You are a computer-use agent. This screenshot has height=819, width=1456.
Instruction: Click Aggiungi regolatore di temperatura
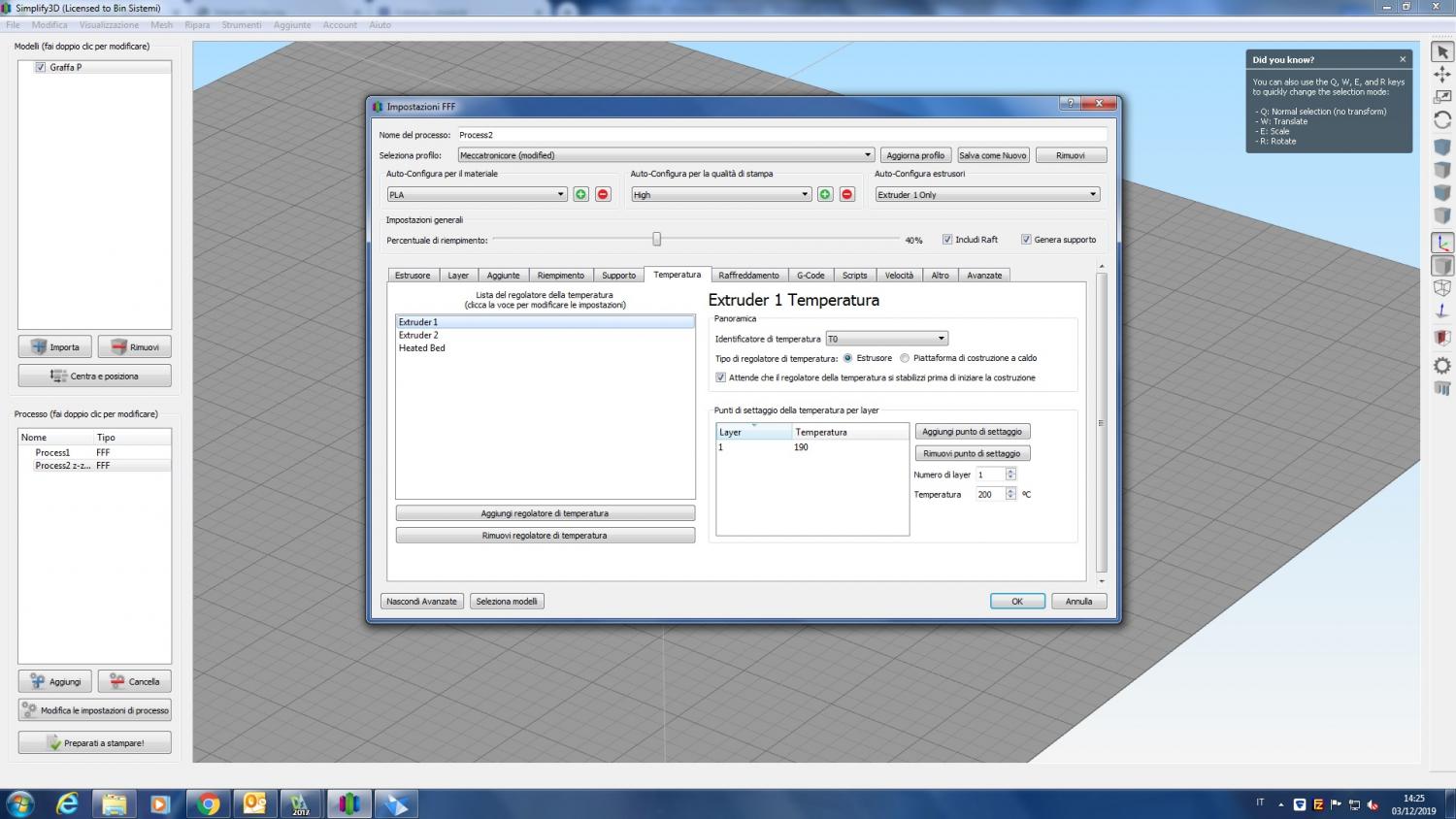pos(545,513)
